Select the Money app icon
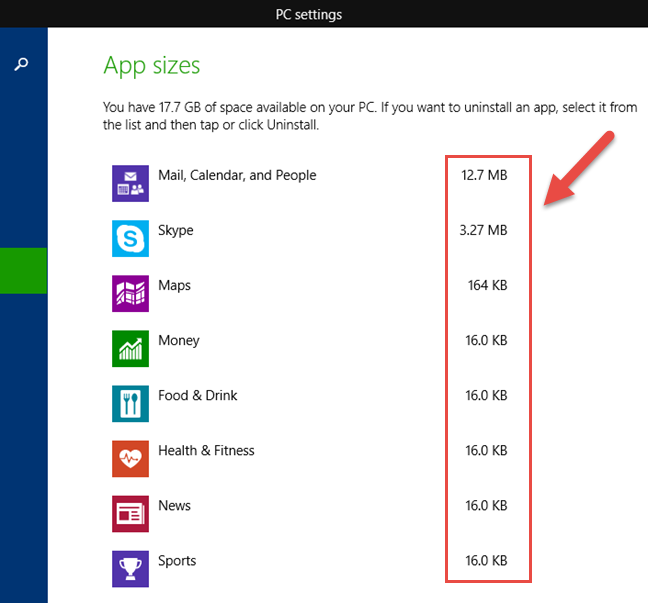The image size is (648, 603). coord(130,348)
